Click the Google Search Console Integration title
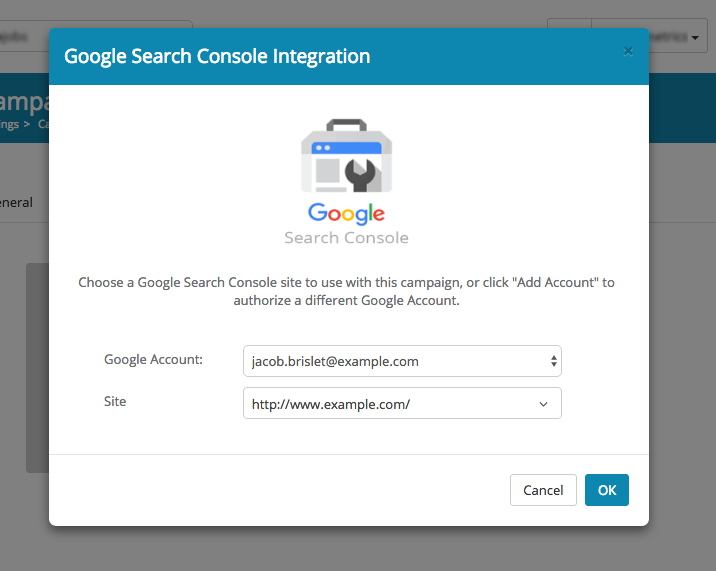The width and height of the screenshot is (716, 571). click(217, 56)
